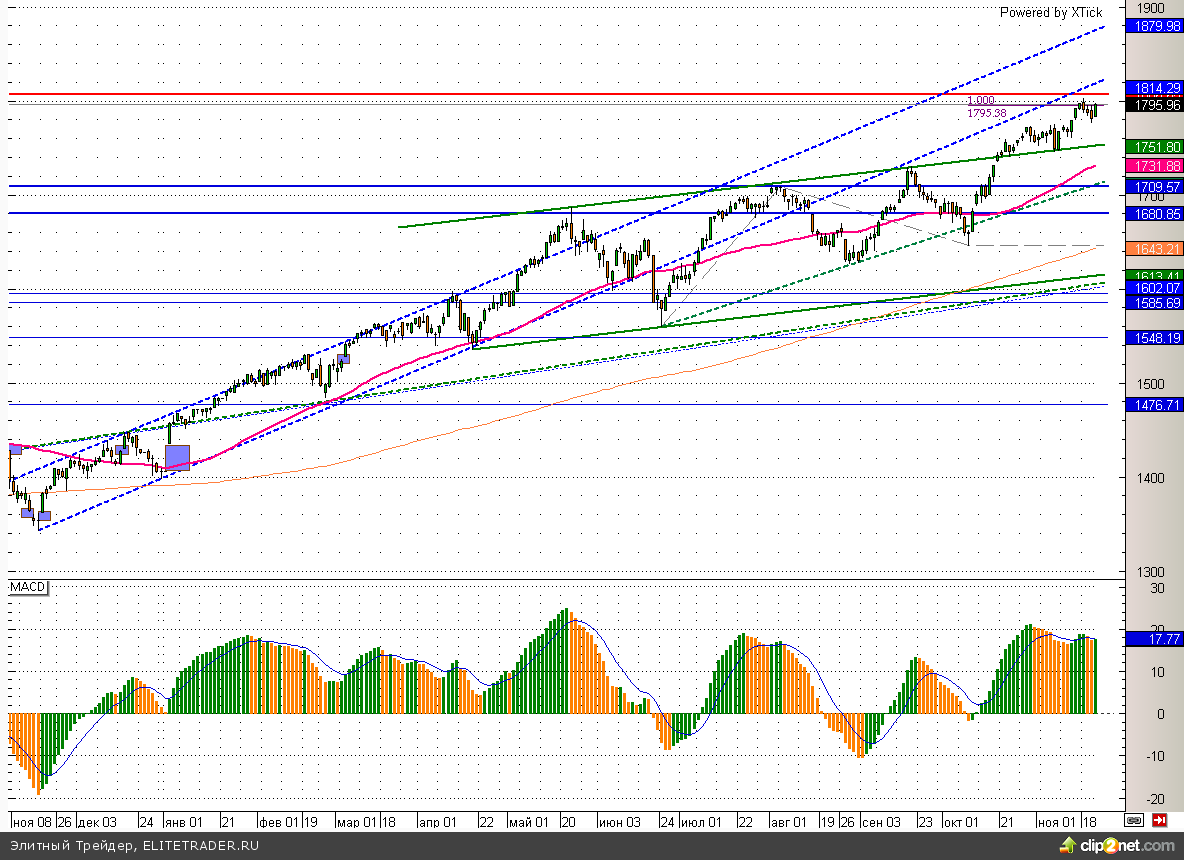Click the Fibonacci 1.000 level text
The width and height of the screenshot is (1184, 860).
click(x=981, y=100)
